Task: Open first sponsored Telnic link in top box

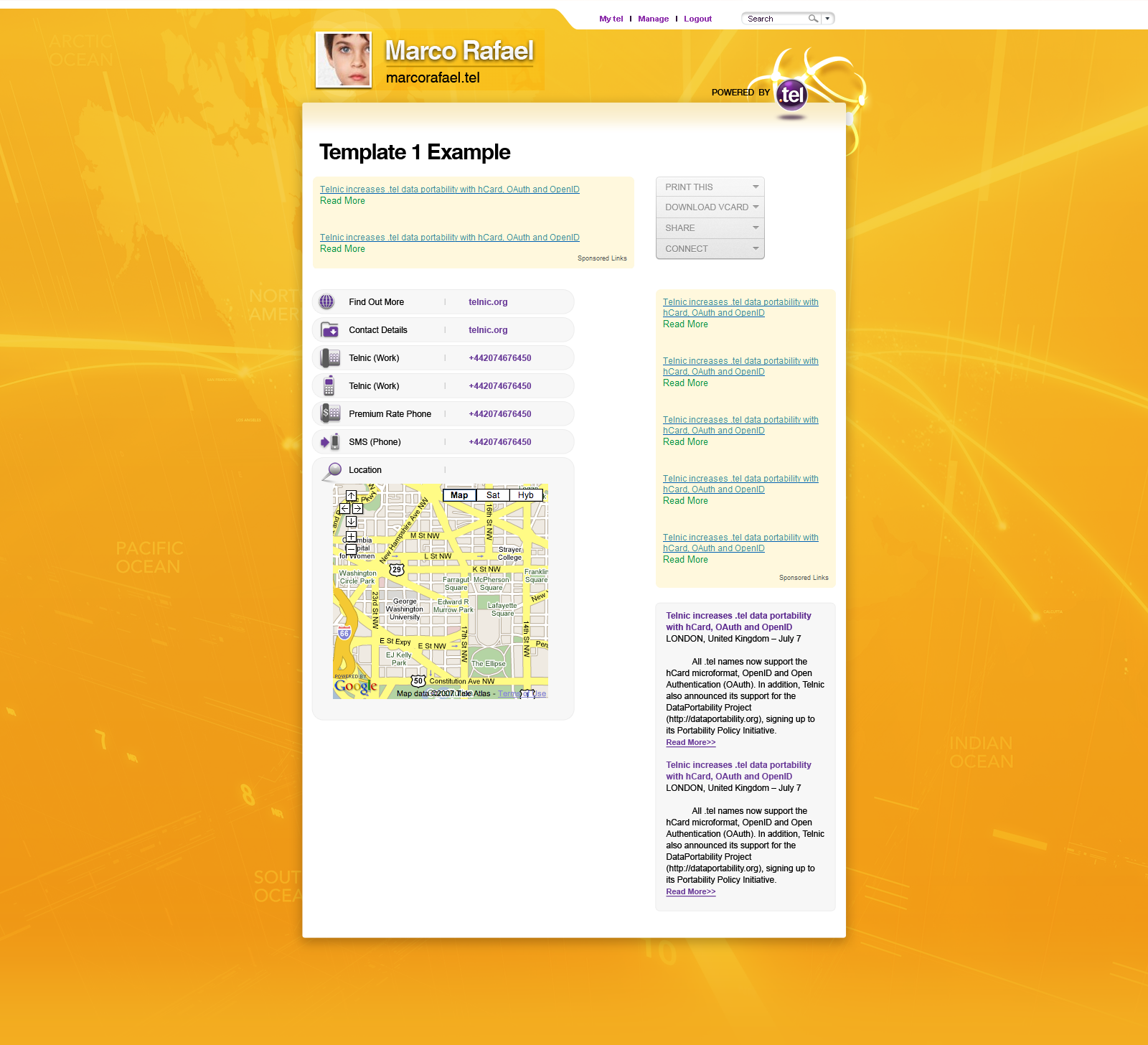Action: coord(450,189)
